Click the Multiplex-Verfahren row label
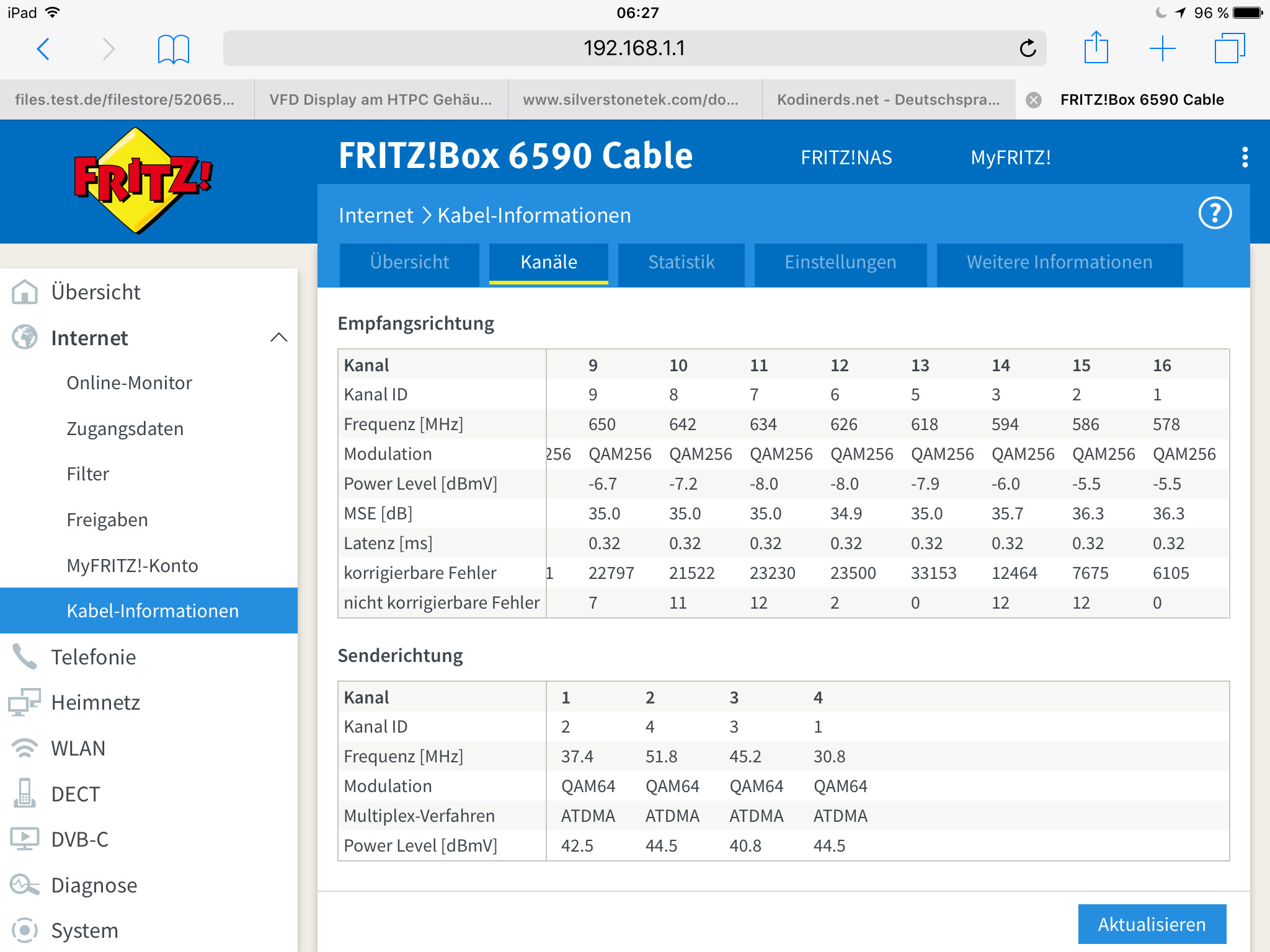The width and height of the screenshot is (1270, 952). pos(419,816)
